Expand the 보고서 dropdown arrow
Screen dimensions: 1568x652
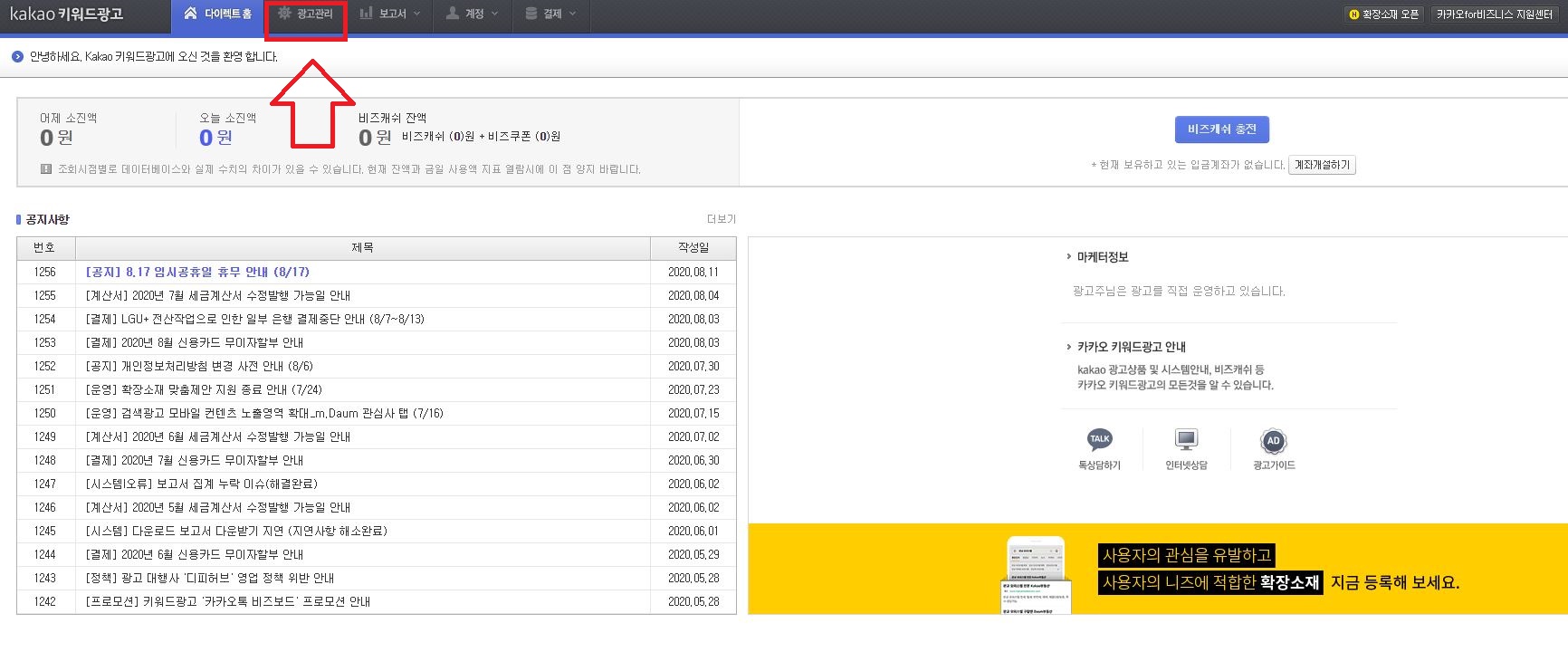[x=416, y=14]
